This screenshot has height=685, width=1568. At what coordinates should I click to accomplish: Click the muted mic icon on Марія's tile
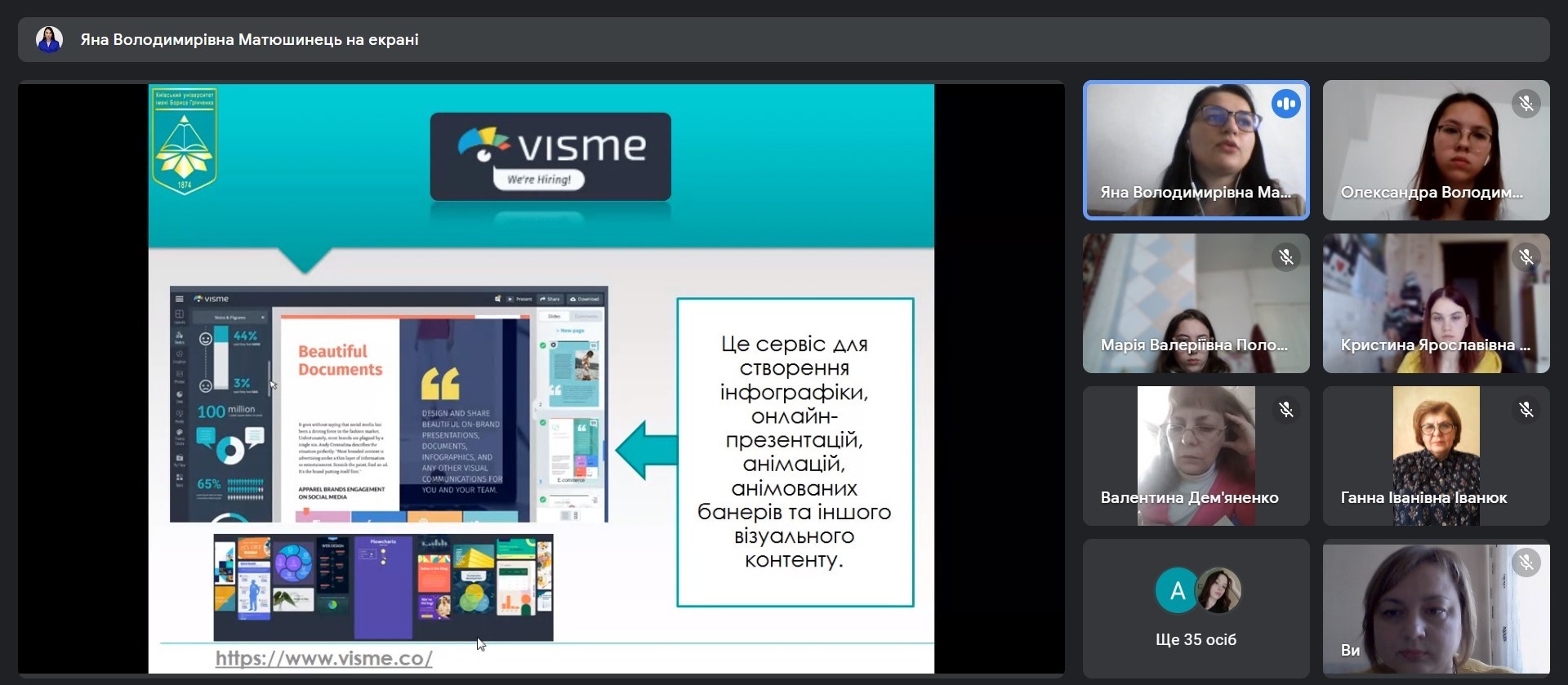1285,257
